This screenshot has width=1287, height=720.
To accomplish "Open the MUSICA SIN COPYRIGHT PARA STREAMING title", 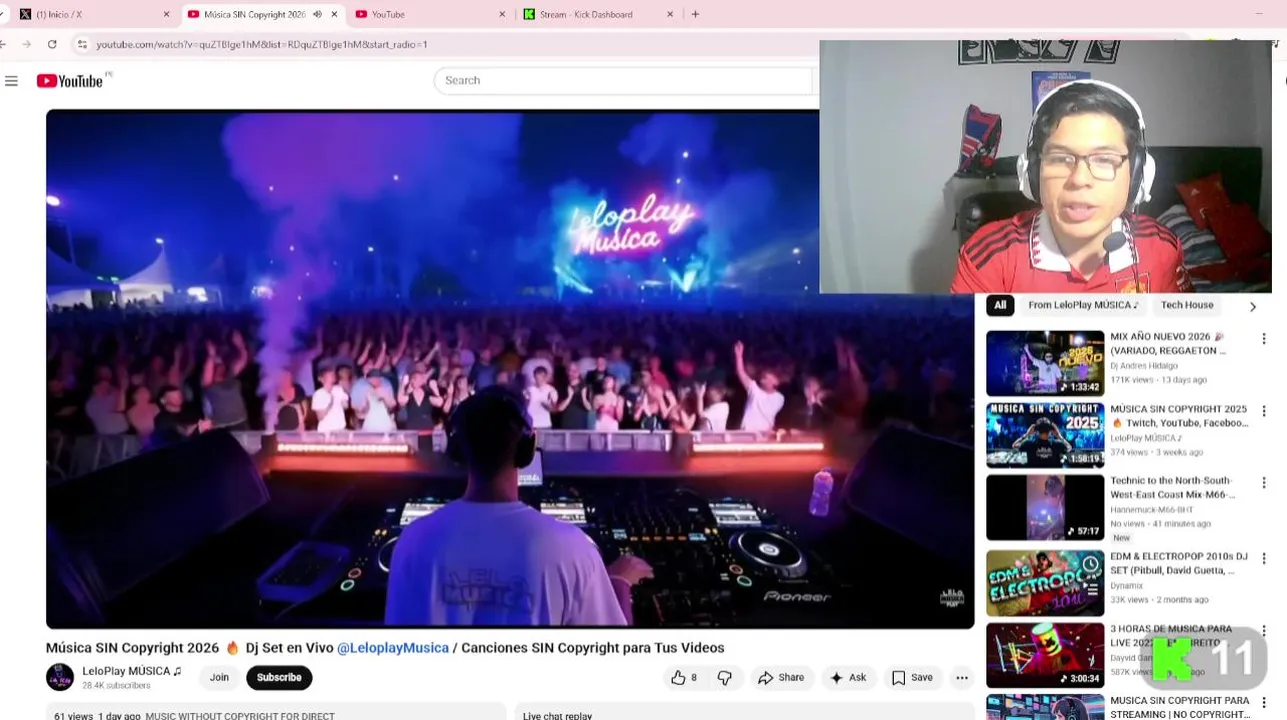I will pos(1180,707).
